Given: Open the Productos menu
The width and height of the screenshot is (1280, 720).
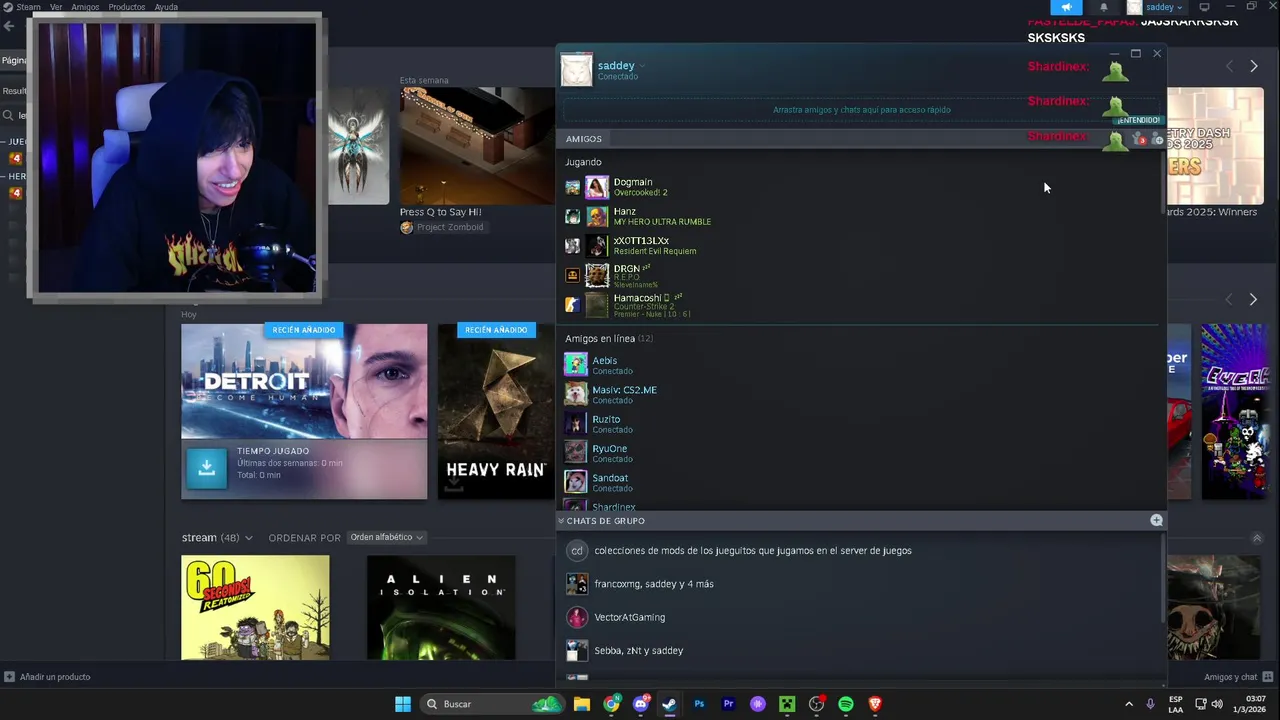Looking at the screenshot, I should pyautogui.click(x=126, y=7).
